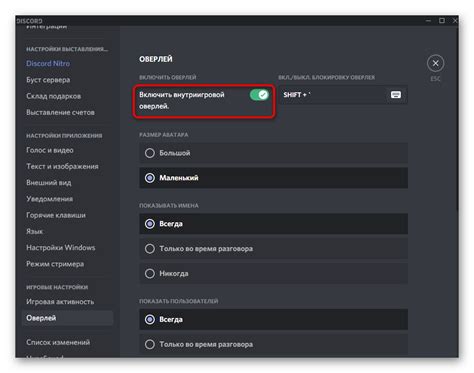Open Discord Nitro settings

[x=48, y=63]
